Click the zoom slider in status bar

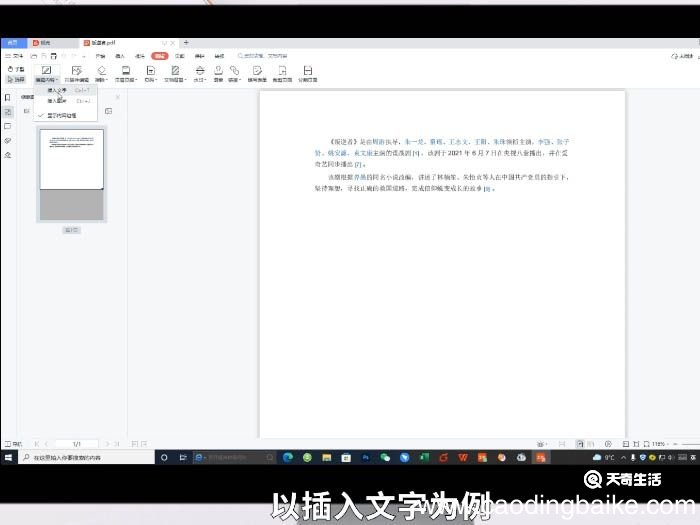tap(691, 444)
